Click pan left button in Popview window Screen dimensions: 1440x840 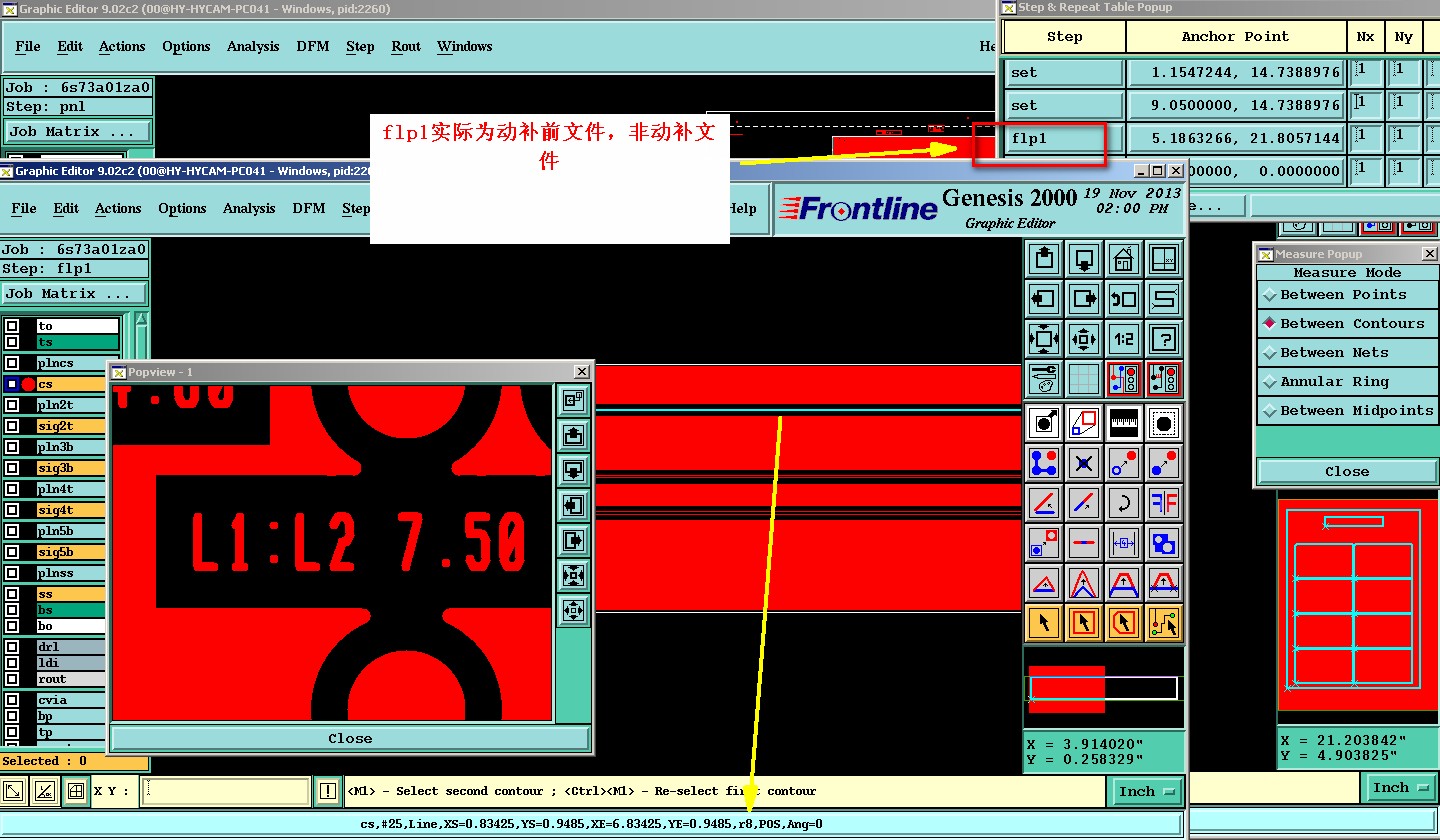[x=573, y=506]
